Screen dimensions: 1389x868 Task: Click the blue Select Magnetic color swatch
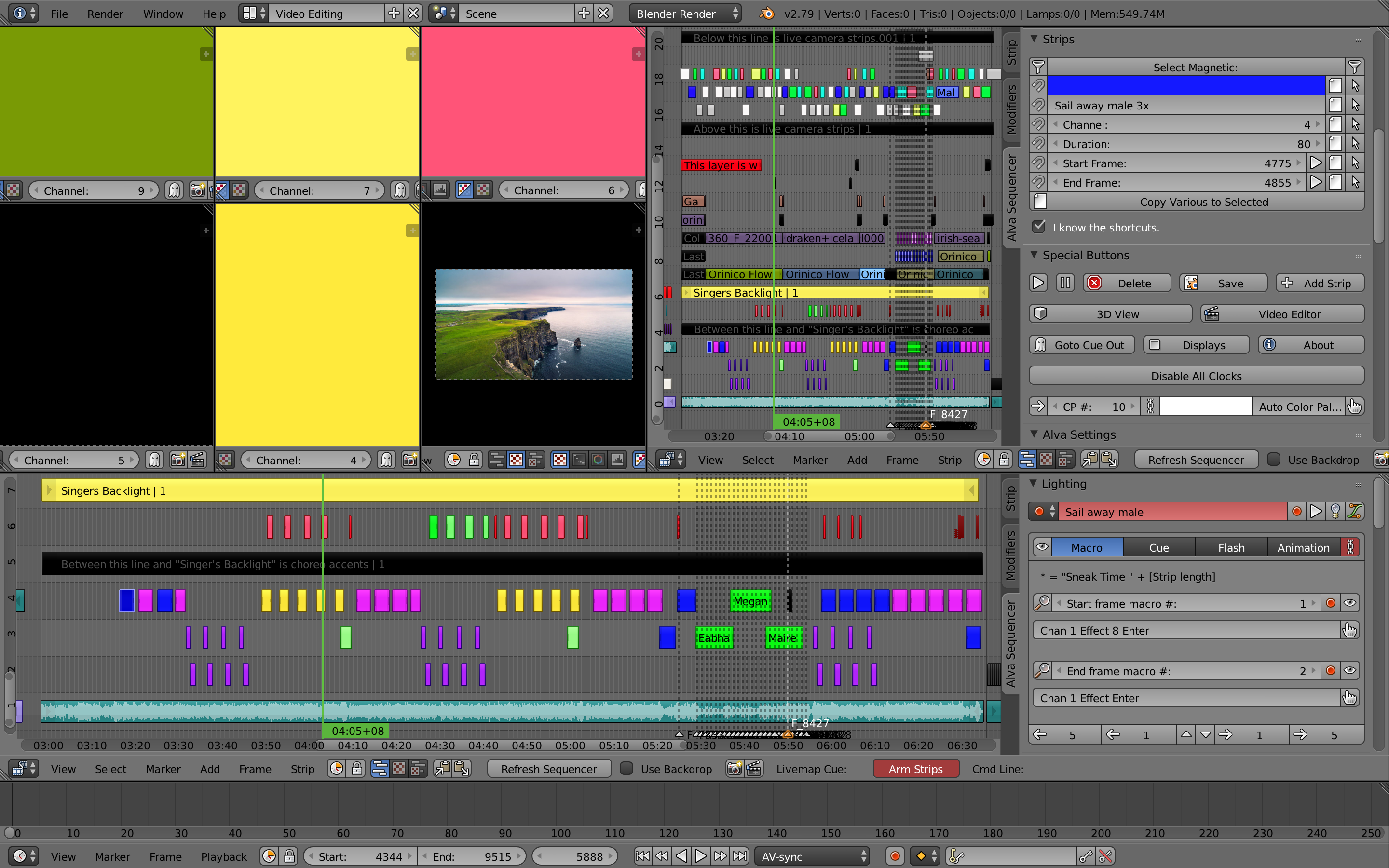click(1186, 86)
